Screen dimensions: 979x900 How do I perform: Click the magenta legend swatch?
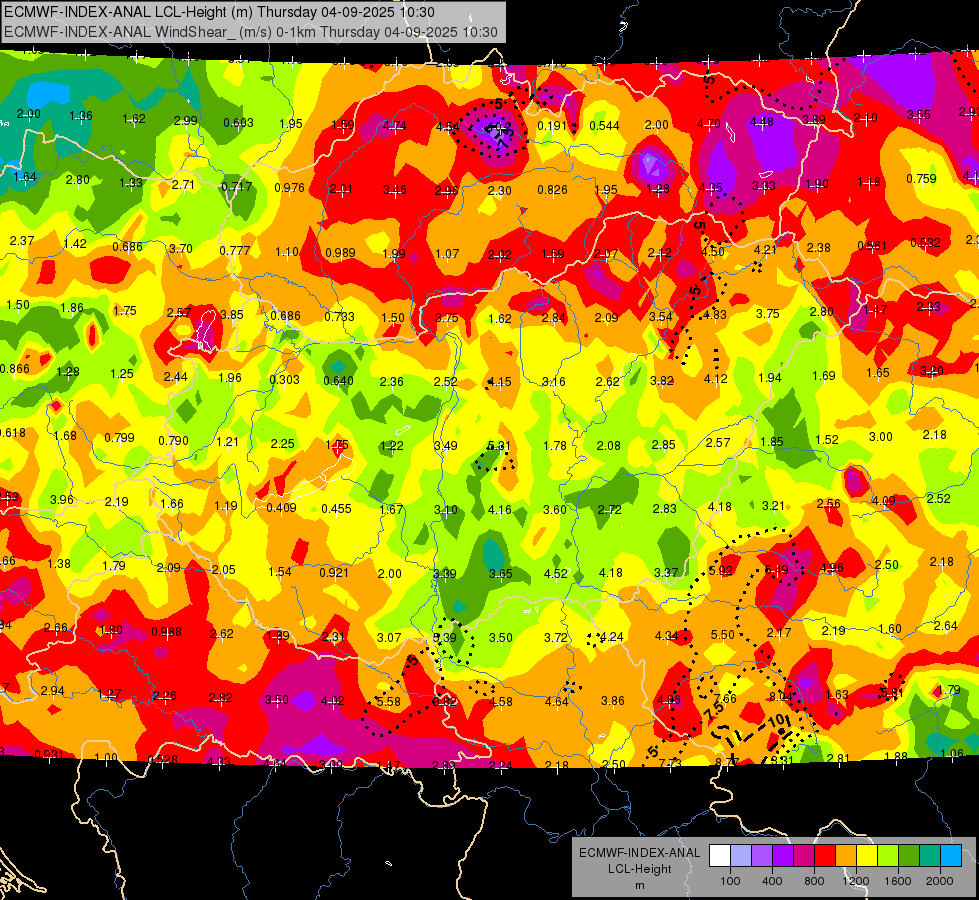pyautogui.click(x=804, y=855)
